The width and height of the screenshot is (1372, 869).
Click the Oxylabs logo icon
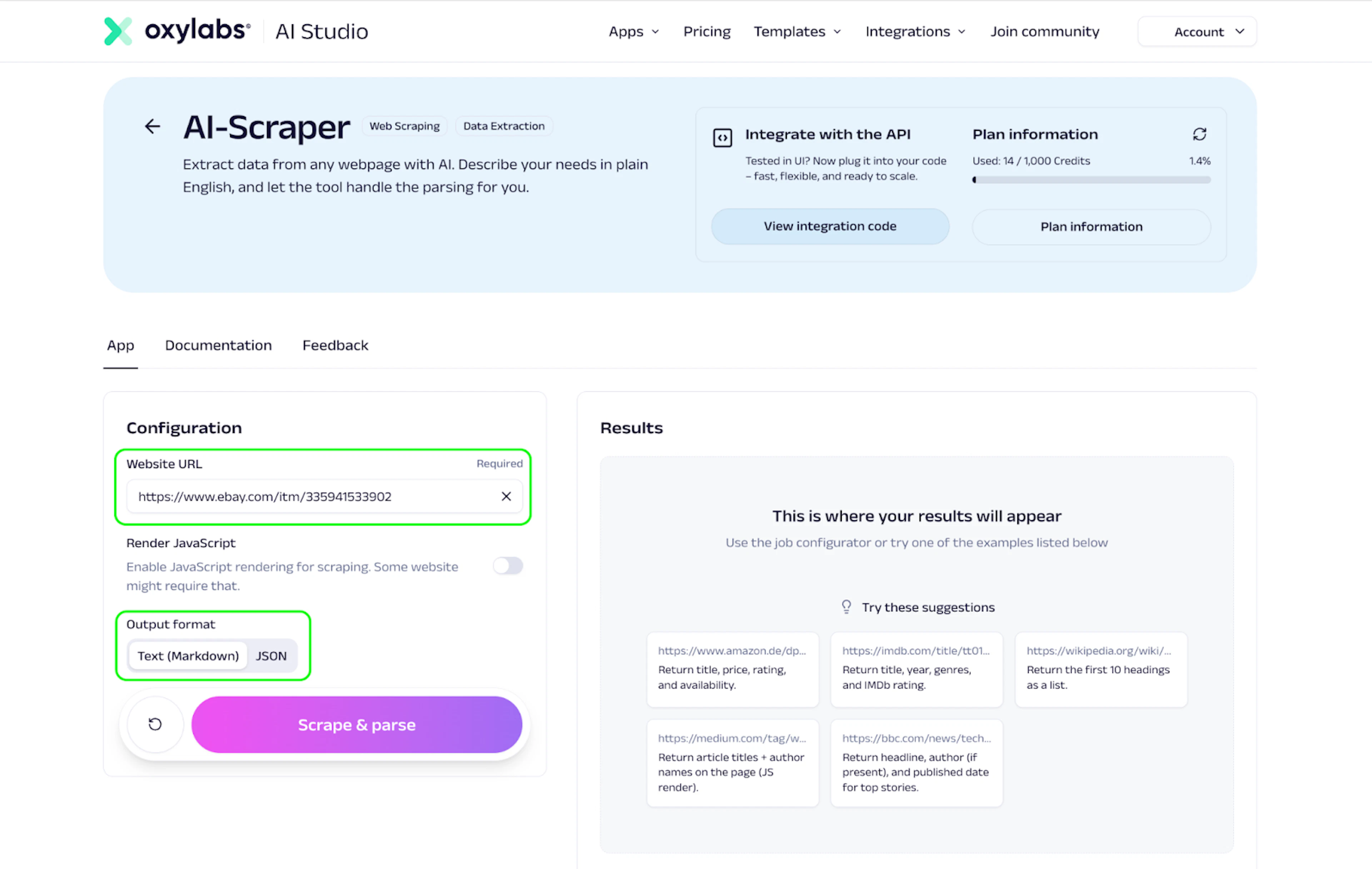(x=118, y=31)
